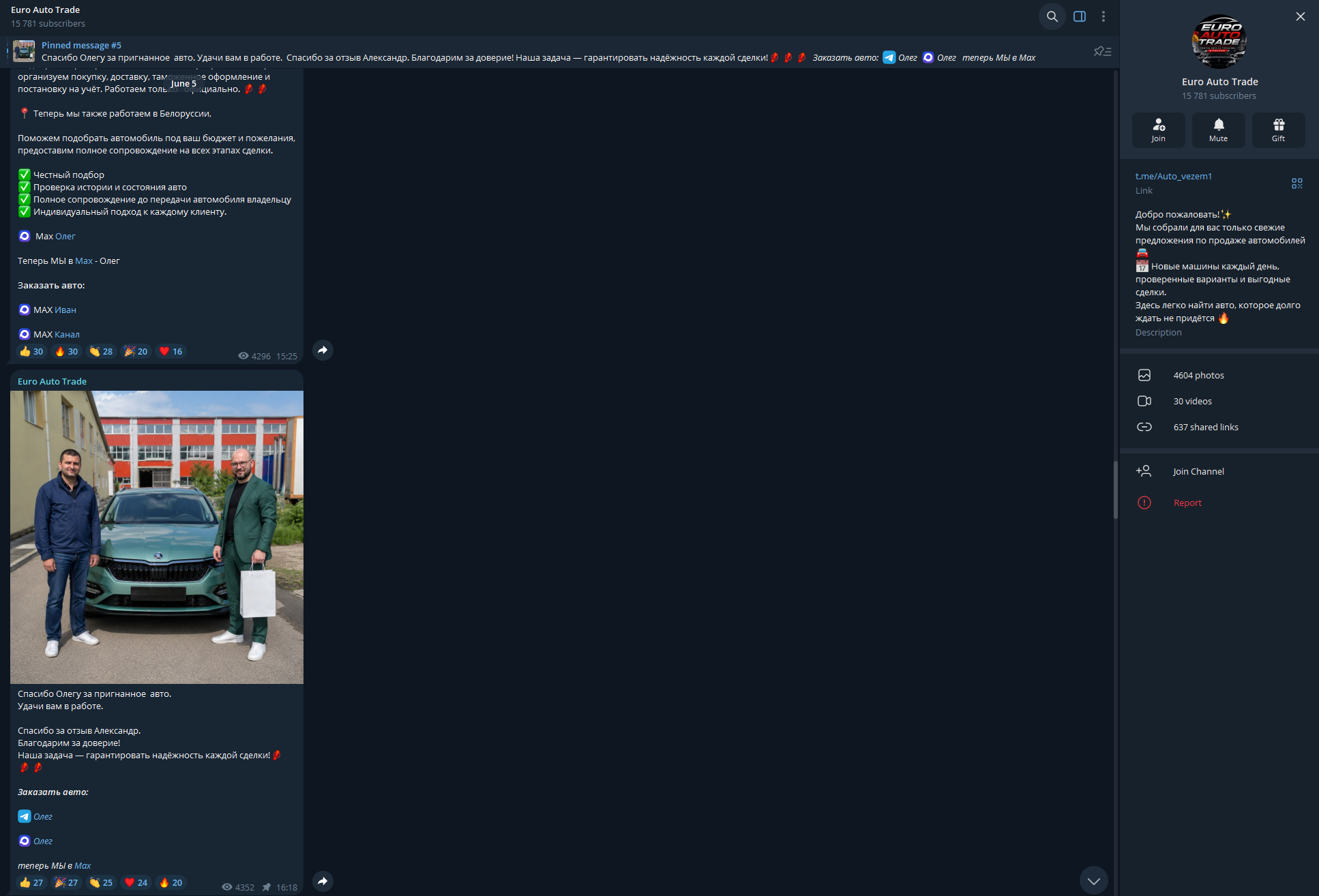
Task: Click the photos icon in media list
Action: (x=1144, y=375)
